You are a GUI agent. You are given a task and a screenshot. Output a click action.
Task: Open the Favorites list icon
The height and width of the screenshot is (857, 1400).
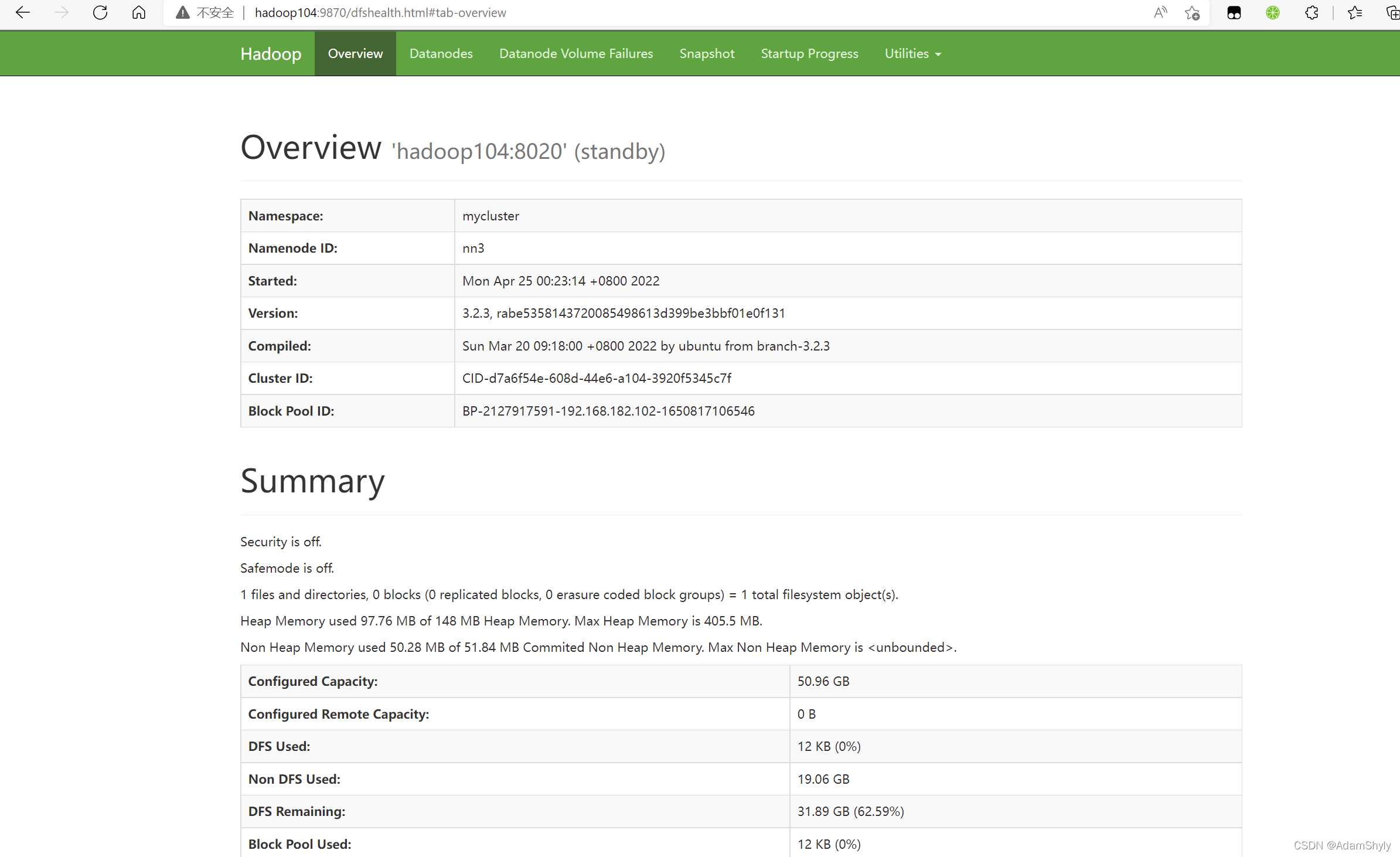1354,12
